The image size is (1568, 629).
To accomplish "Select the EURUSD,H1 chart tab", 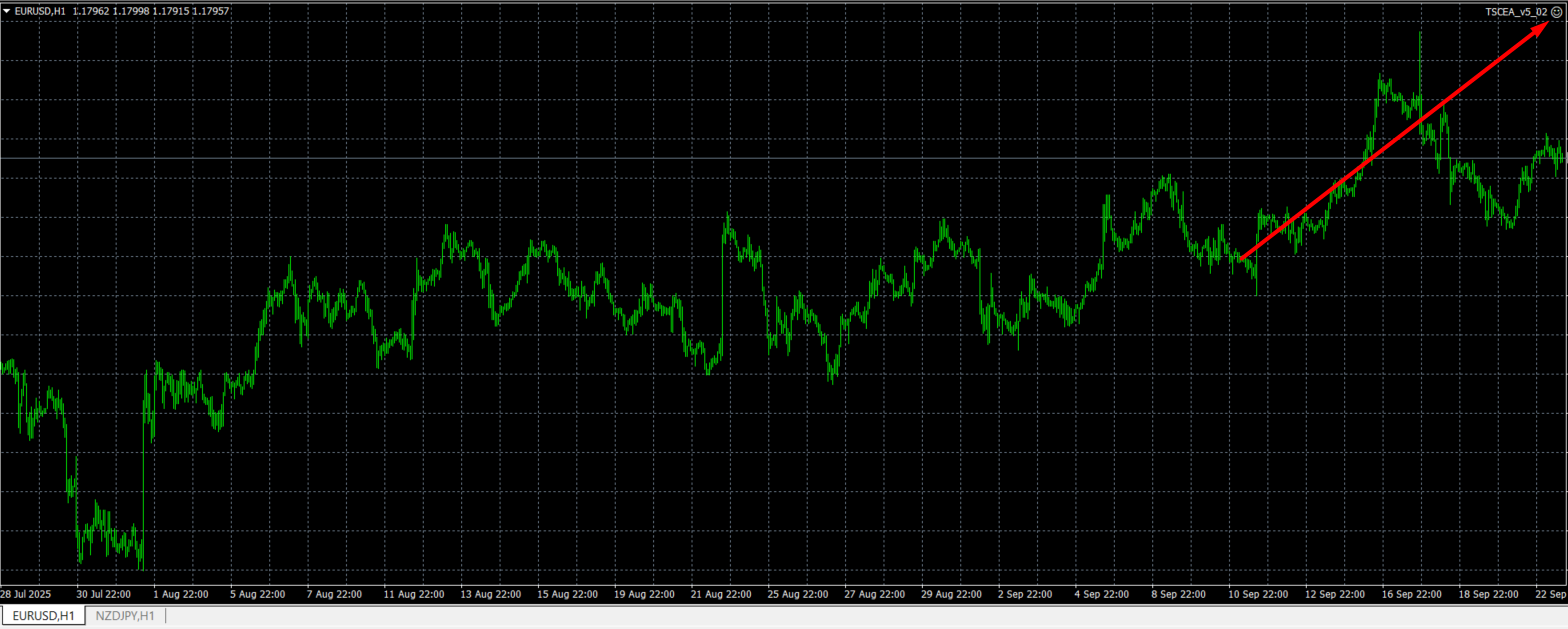I will pos(43,616).
